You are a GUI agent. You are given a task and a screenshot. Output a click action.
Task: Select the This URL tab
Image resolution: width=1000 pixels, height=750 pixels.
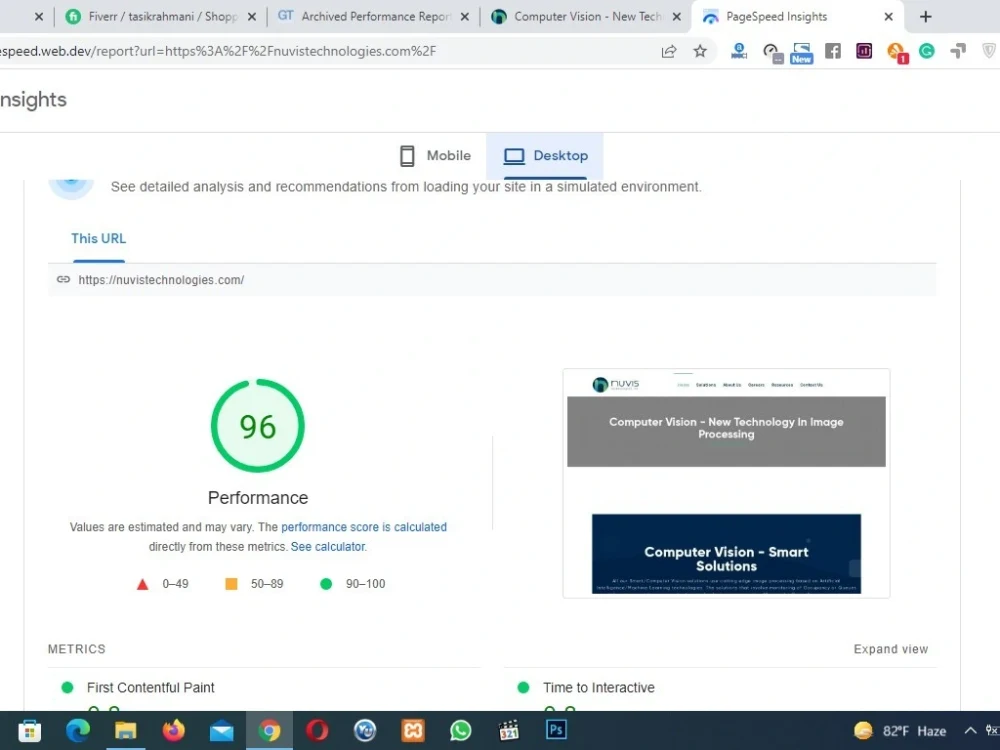point(99,239)
